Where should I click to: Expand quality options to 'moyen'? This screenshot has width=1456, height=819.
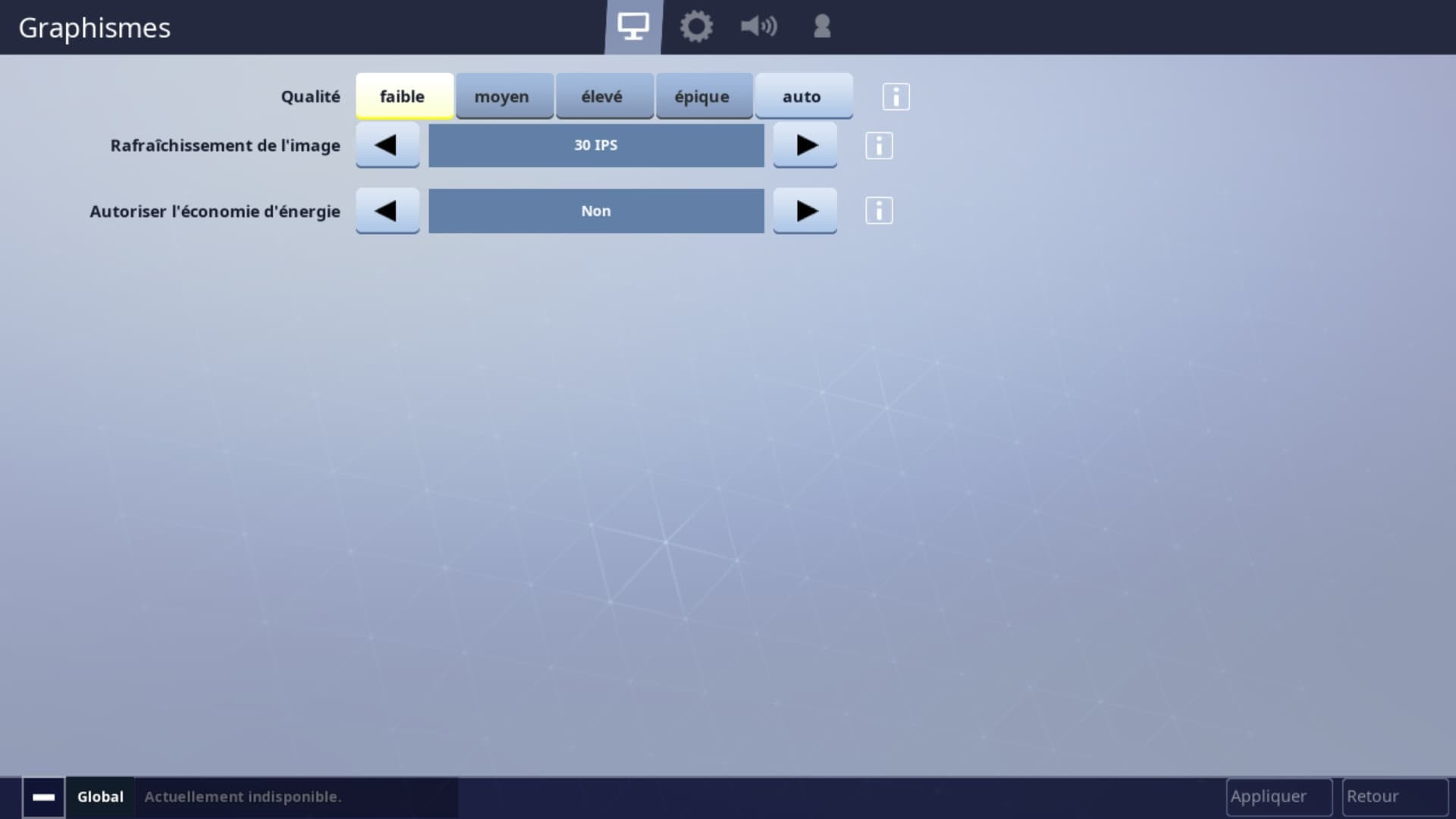501,95
